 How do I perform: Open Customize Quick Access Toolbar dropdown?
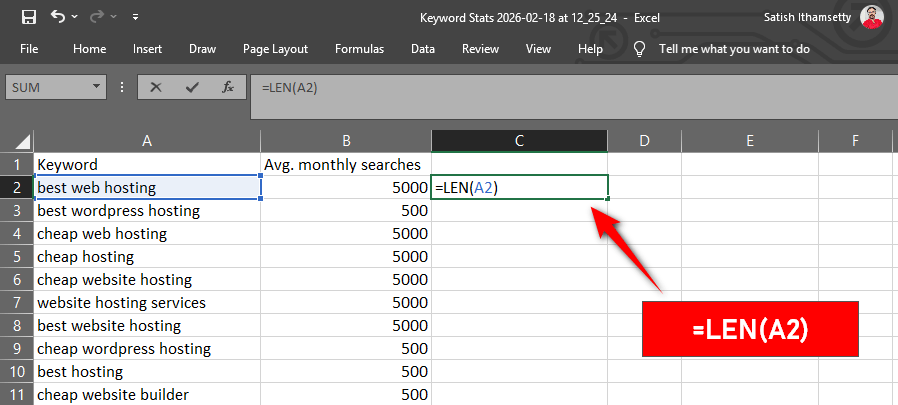135,17
